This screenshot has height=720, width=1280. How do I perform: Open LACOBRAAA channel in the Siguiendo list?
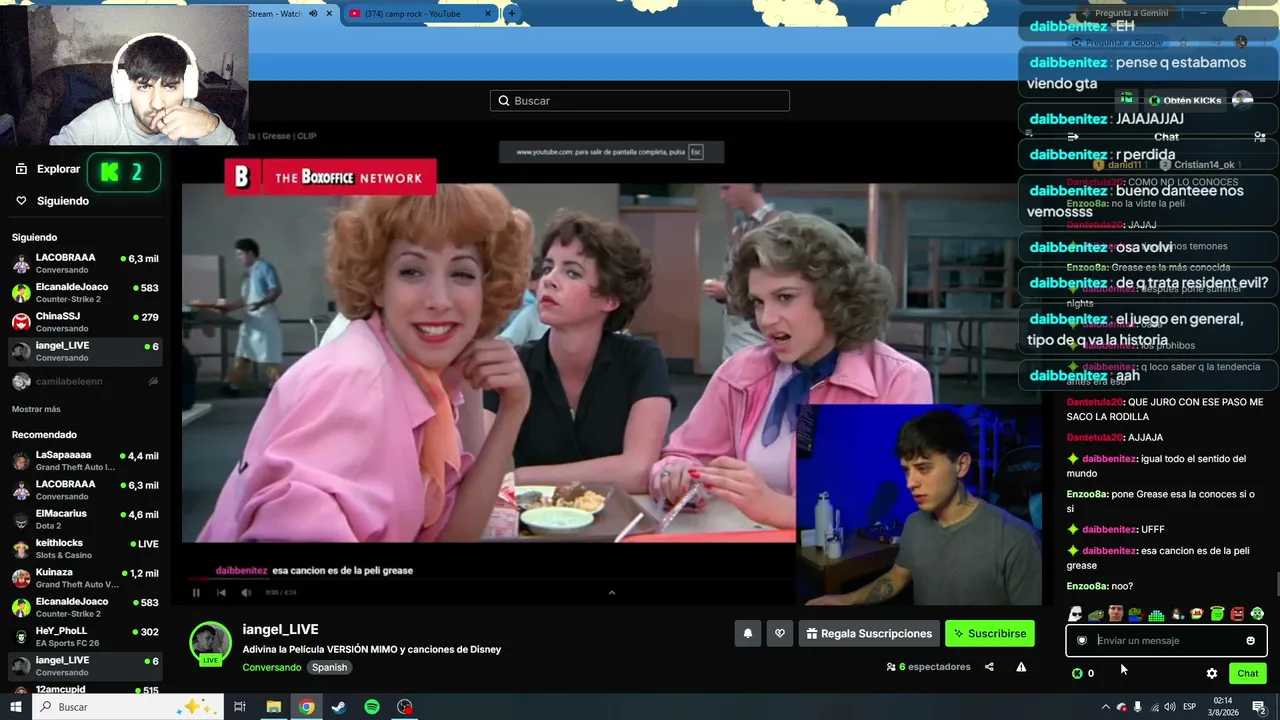tap(85, 264)
